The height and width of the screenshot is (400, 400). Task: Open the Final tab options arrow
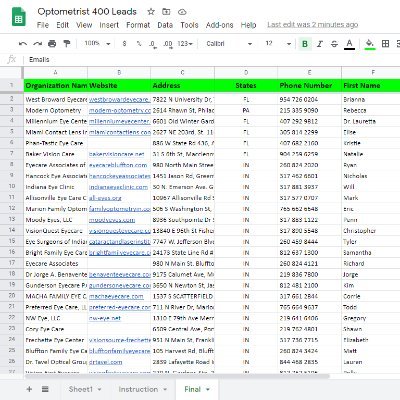(208, 389)
